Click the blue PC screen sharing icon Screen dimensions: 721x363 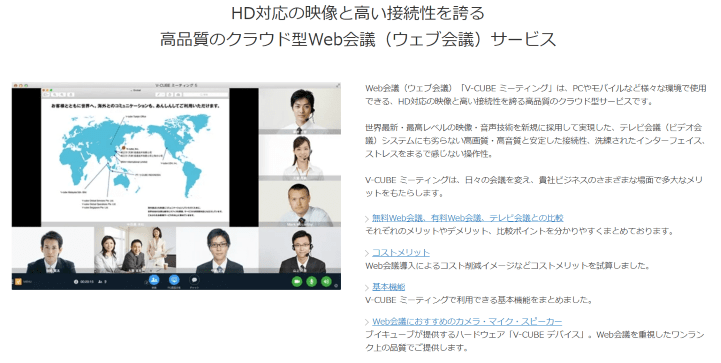(174, 280)
